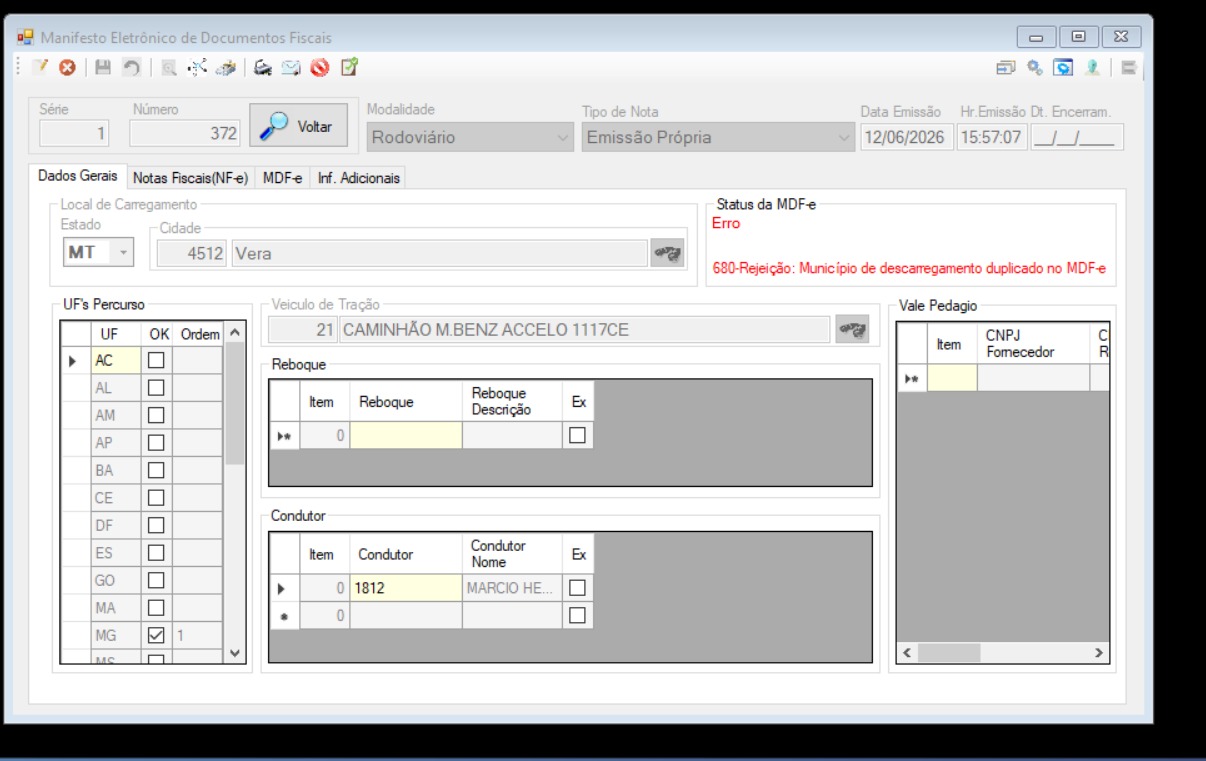This screenshot has height=761, width=1206.
Task: Click the double gears icon at toolbar right
Action: 1035,68
